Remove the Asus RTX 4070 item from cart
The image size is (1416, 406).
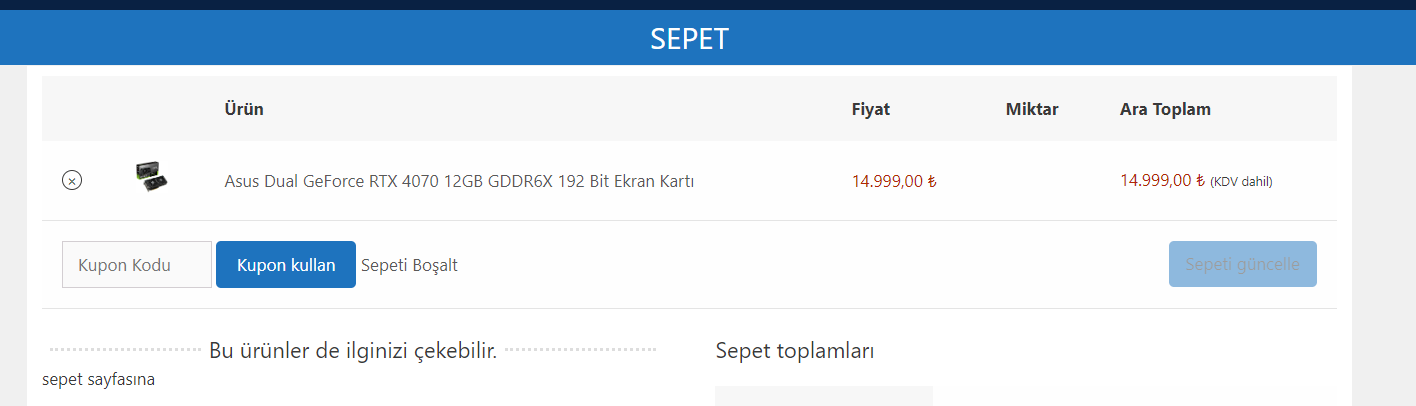[x=72, y=181]
